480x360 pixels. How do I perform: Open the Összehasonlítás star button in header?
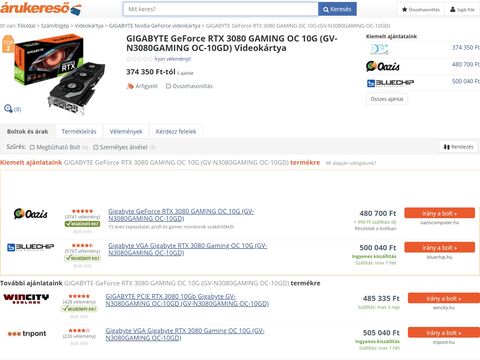[421, 10]
